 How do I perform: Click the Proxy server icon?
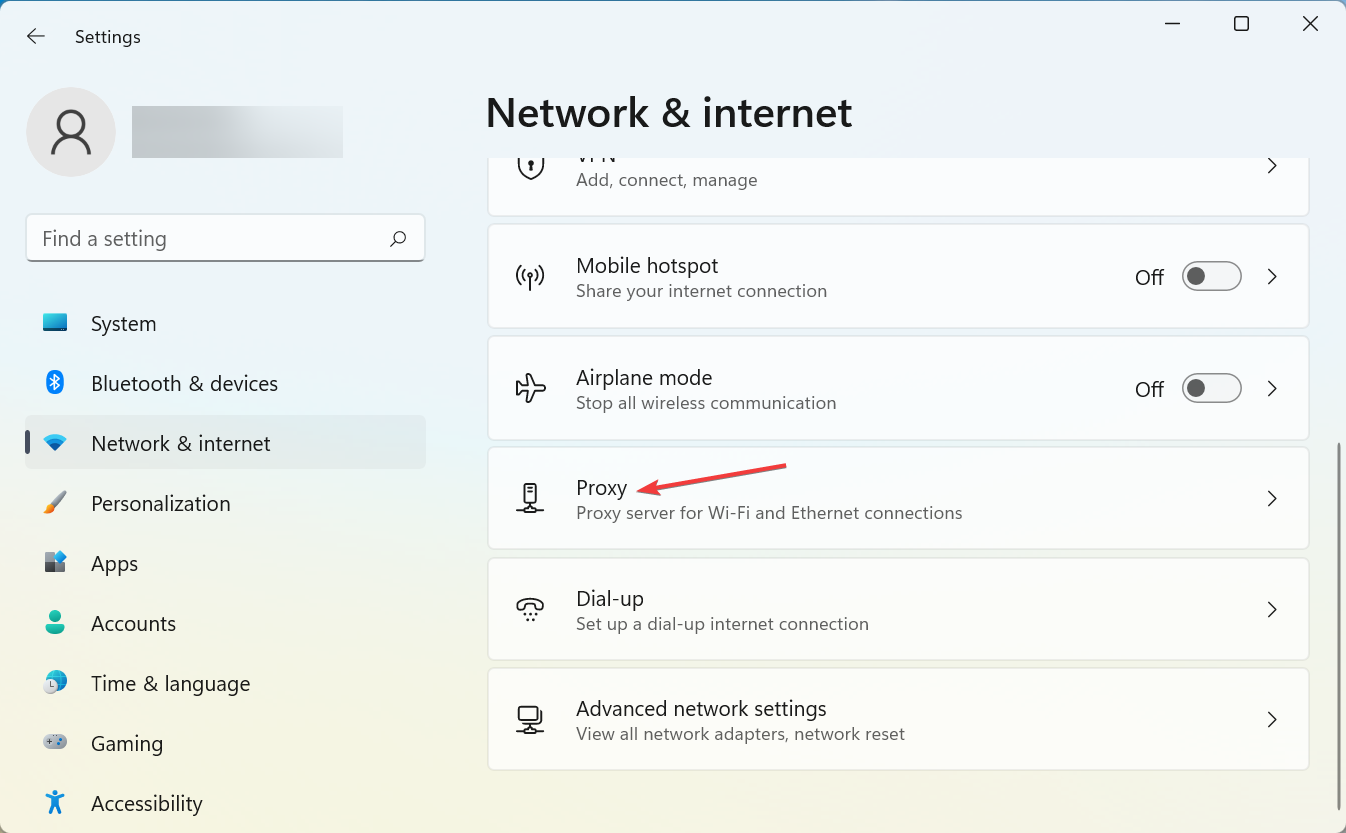[530, 498]
